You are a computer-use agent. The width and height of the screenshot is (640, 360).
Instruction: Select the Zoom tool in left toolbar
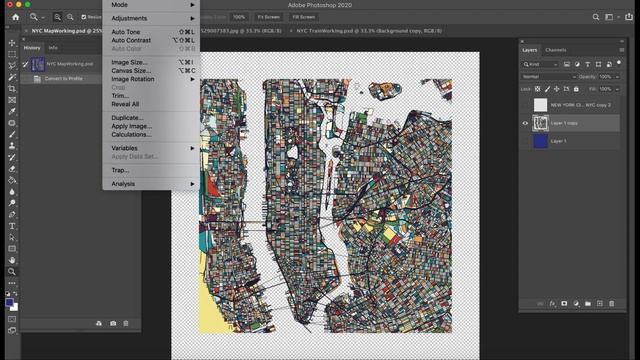click(x=12, y=271)
